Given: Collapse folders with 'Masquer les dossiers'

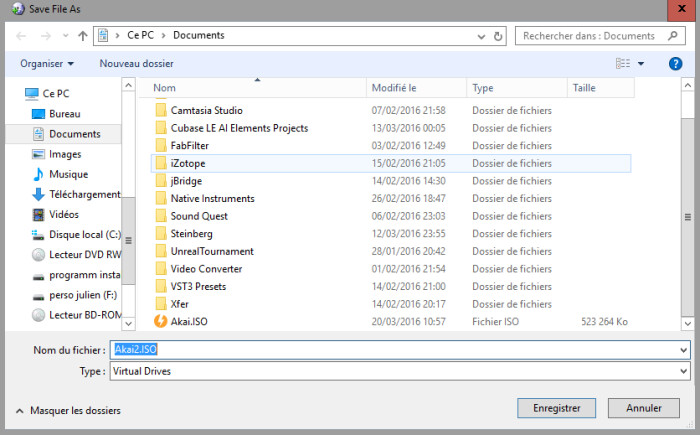Looking at the screenshot, I should (68, 411).
